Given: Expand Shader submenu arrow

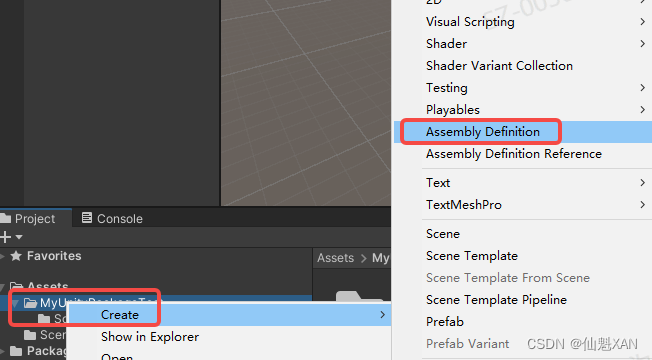Looking at the screenshot, I should pyautogui.click(x=642, y=44).
